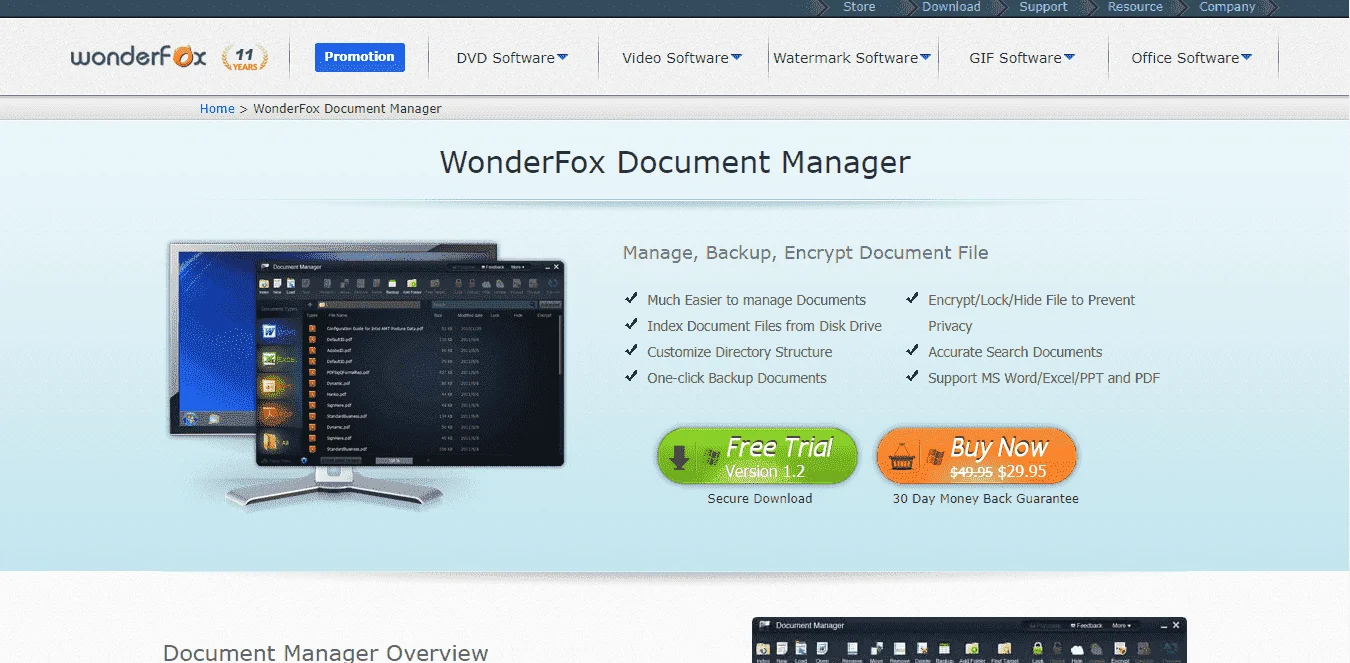Go to Home via breadcrumb
Viewport: 1350px width, 663px height.
click(x=217, y=108)
